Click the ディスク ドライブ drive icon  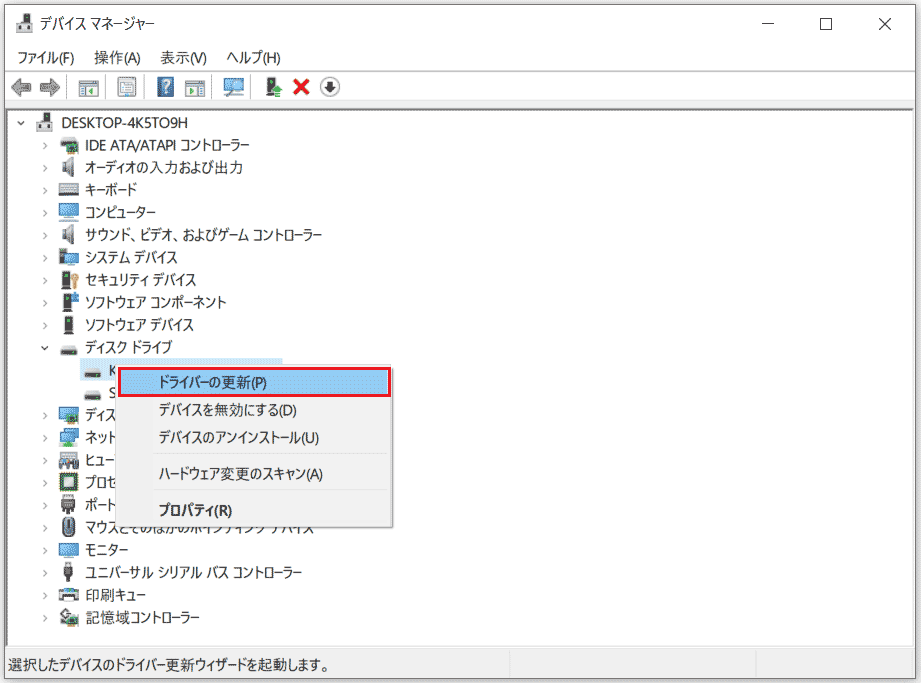click(x=69, y=349)
